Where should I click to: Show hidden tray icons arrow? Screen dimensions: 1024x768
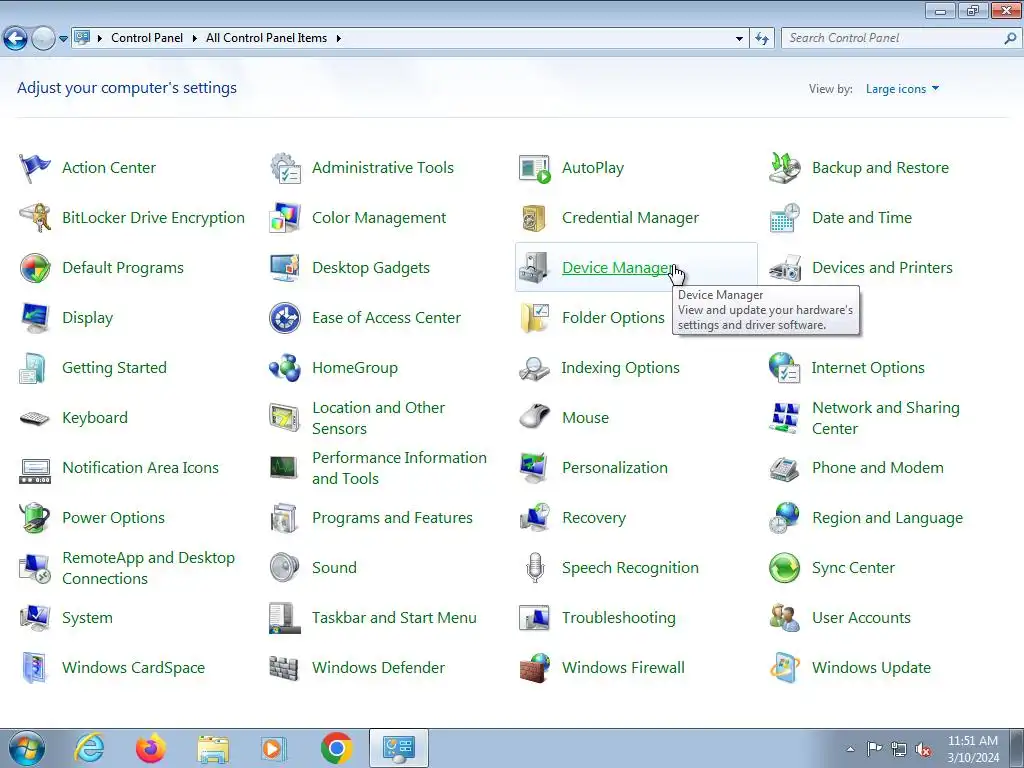(x=850, y=749)
